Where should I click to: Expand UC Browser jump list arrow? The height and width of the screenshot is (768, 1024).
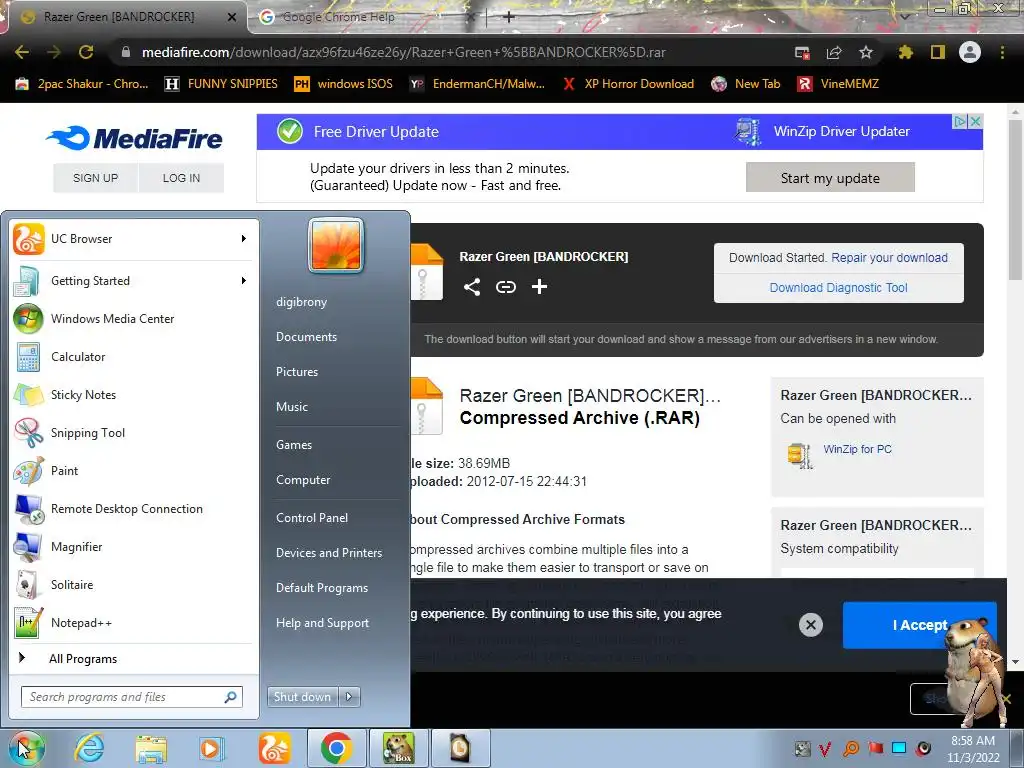[244, 239]
